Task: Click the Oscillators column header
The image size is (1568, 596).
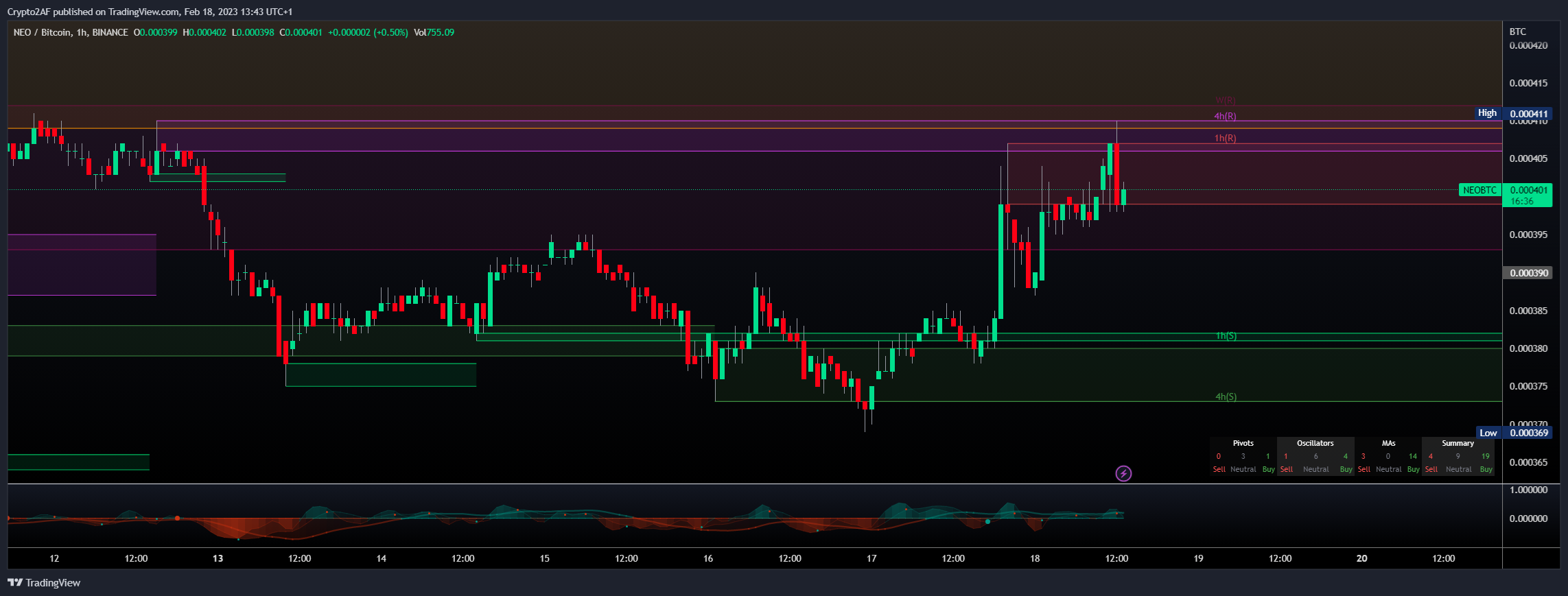Action: pyautogui.click(x=1315, y=444)
